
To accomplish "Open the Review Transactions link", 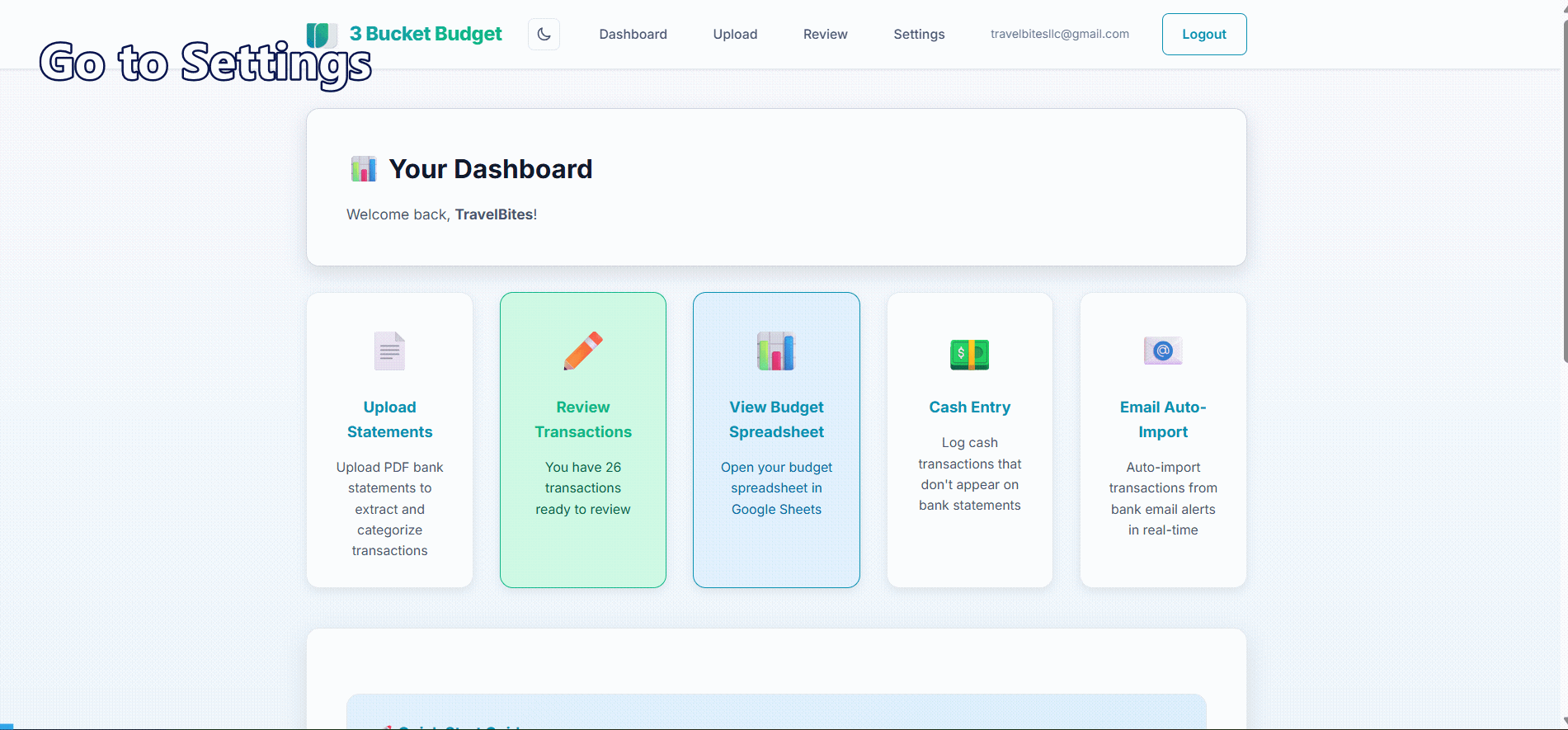I will [x=582, y=419].
